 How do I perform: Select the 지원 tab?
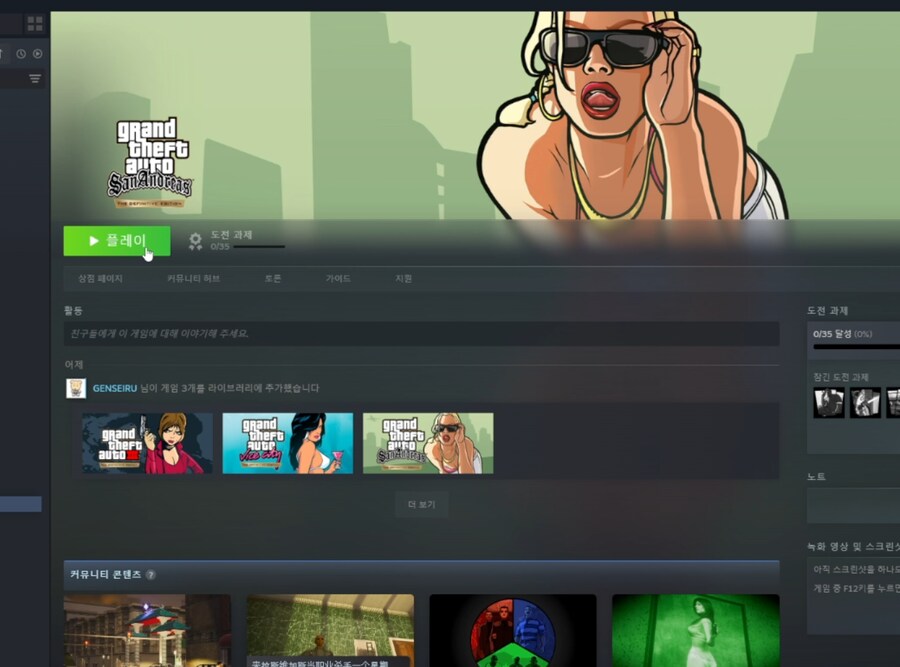pos(403,279)
